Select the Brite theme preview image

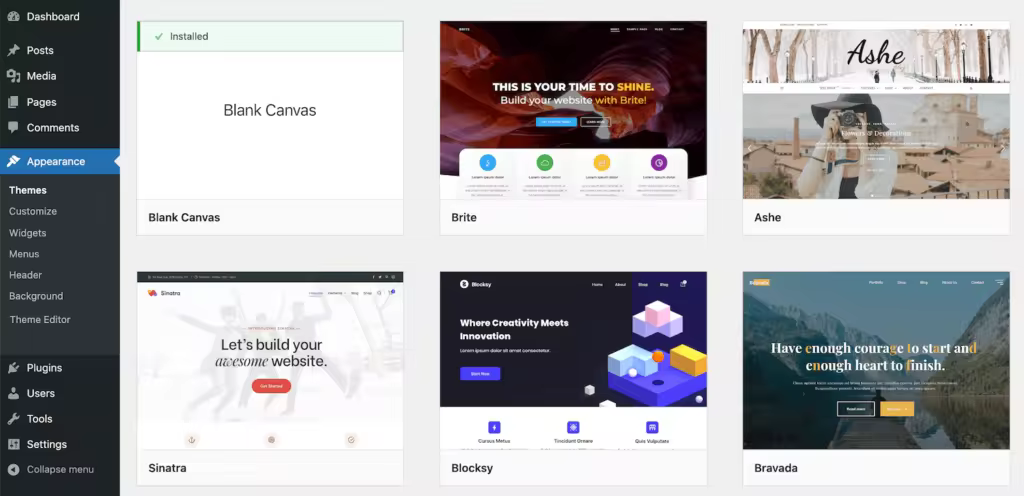pos(573,110)
